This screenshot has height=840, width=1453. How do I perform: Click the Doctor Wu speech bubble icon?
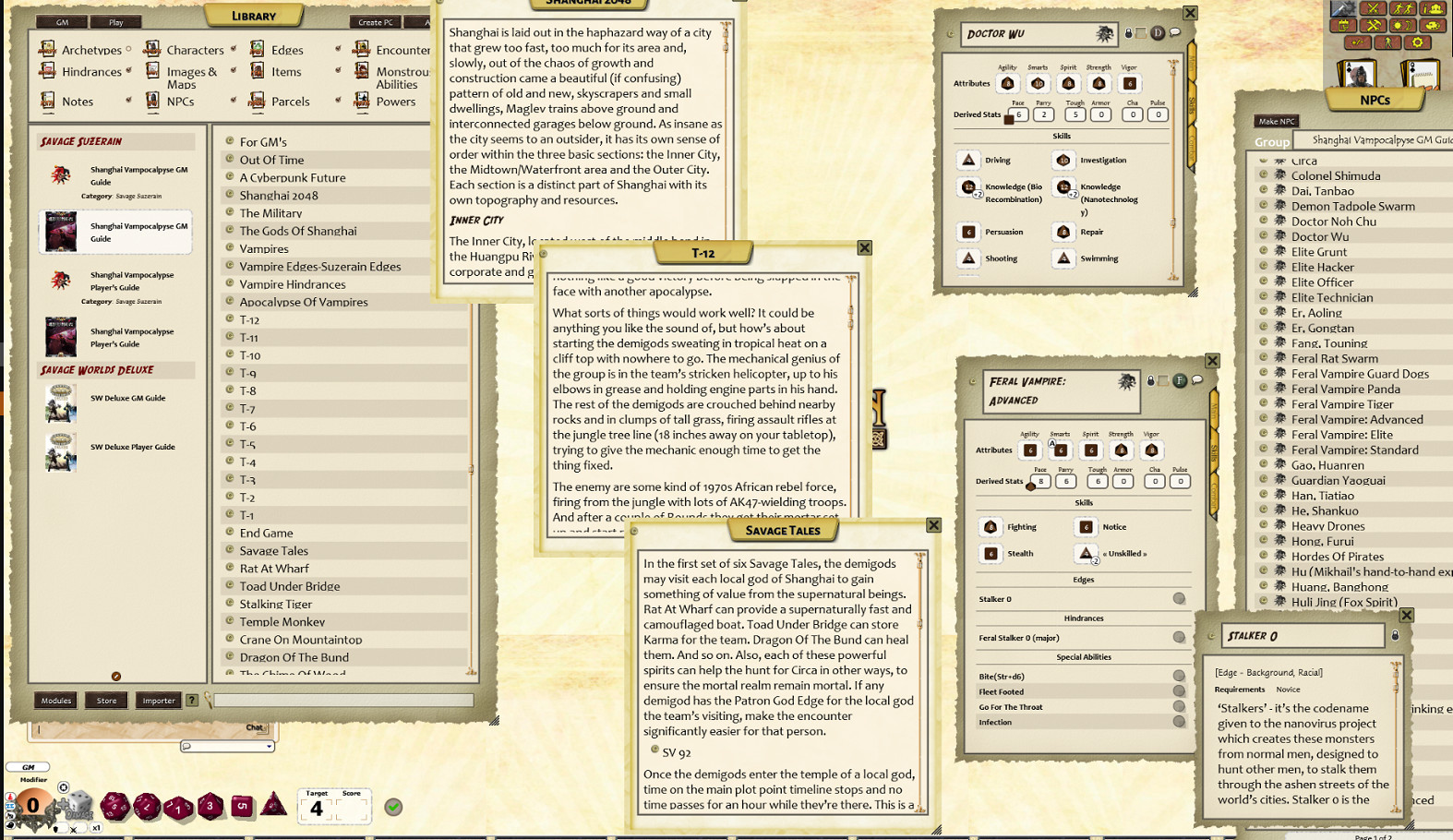(x=1175, y=33)
